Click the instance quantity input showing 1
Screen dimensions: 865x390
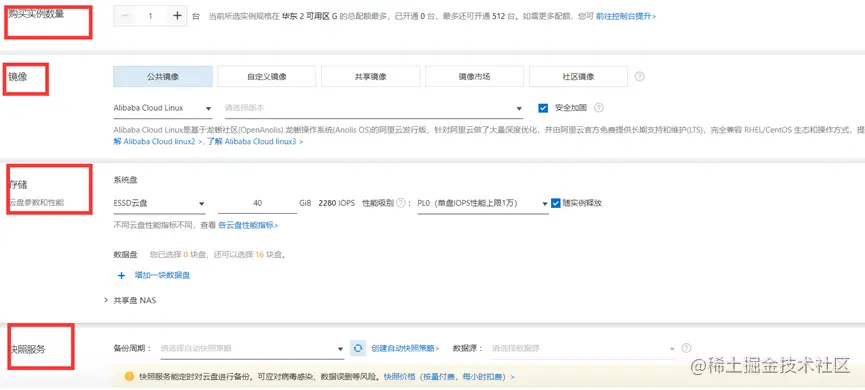[151, 16]
